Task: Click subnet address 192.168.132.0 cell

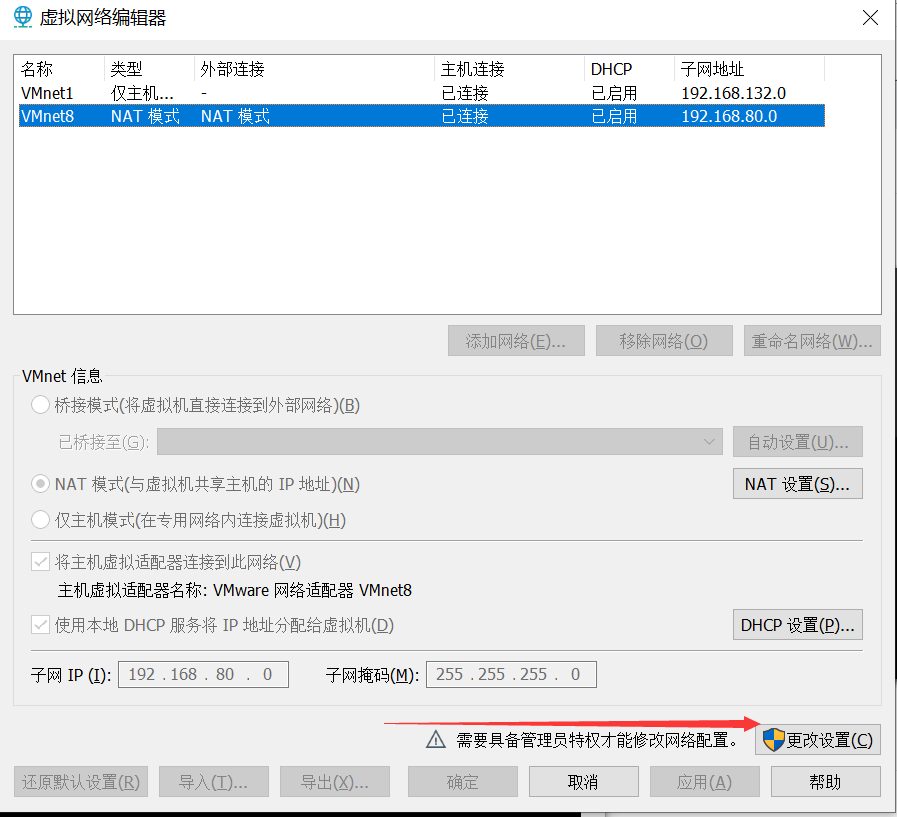Action: coord(733,93)
